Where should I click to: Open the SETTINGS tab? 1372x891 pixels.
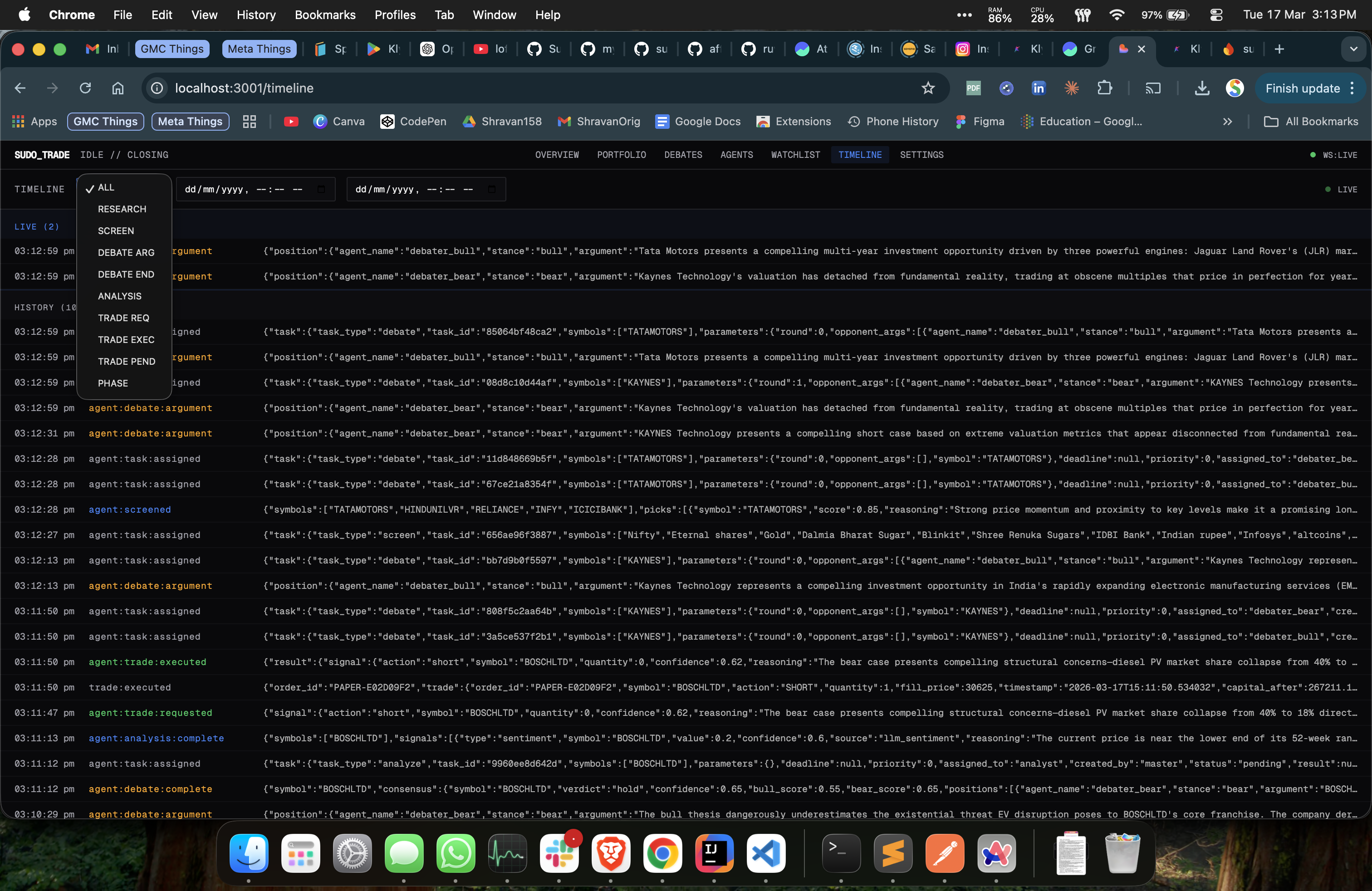(922, 155)
